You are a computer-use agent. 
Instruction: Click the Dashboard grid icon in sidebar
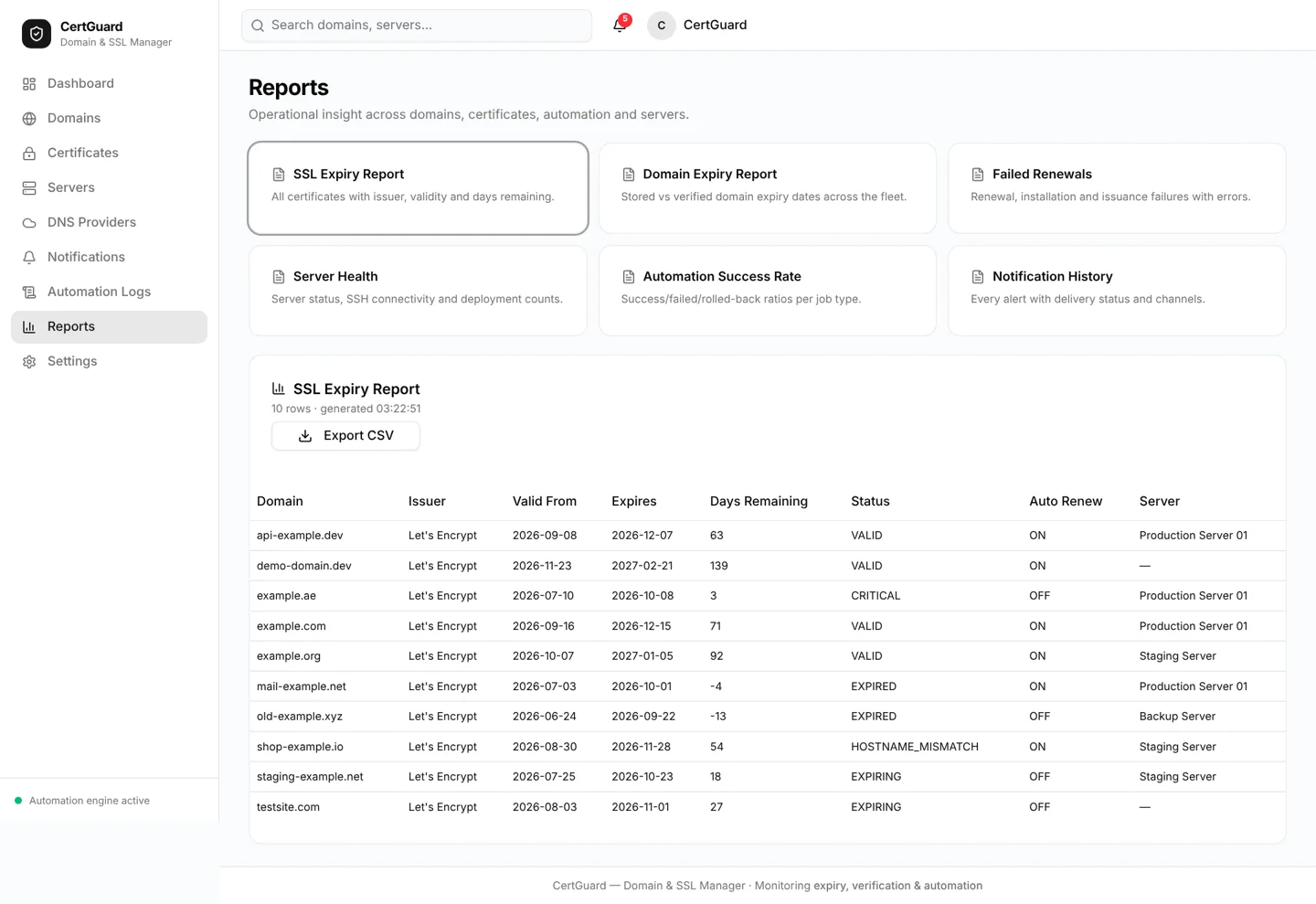coord(29,84)
